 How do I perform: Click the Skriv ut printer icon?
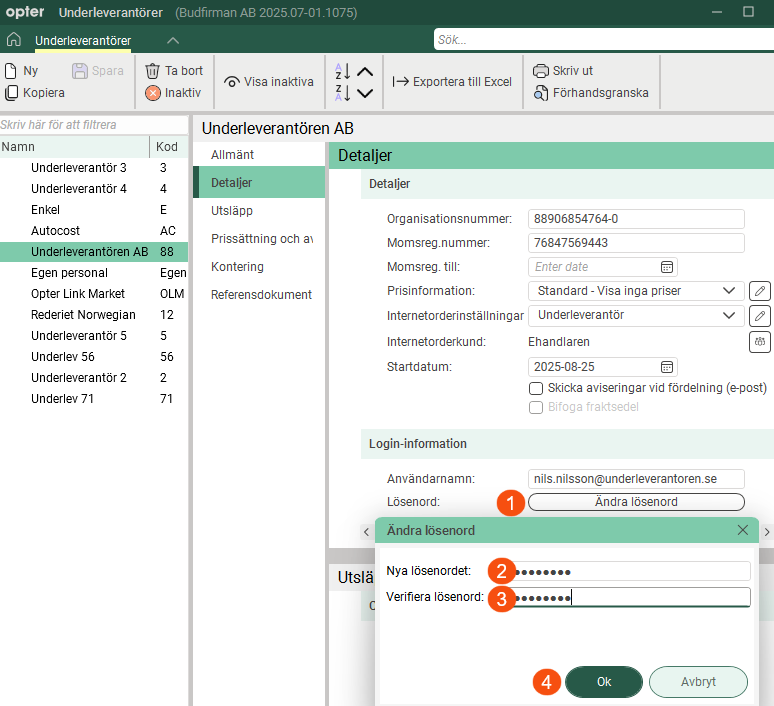541,71
